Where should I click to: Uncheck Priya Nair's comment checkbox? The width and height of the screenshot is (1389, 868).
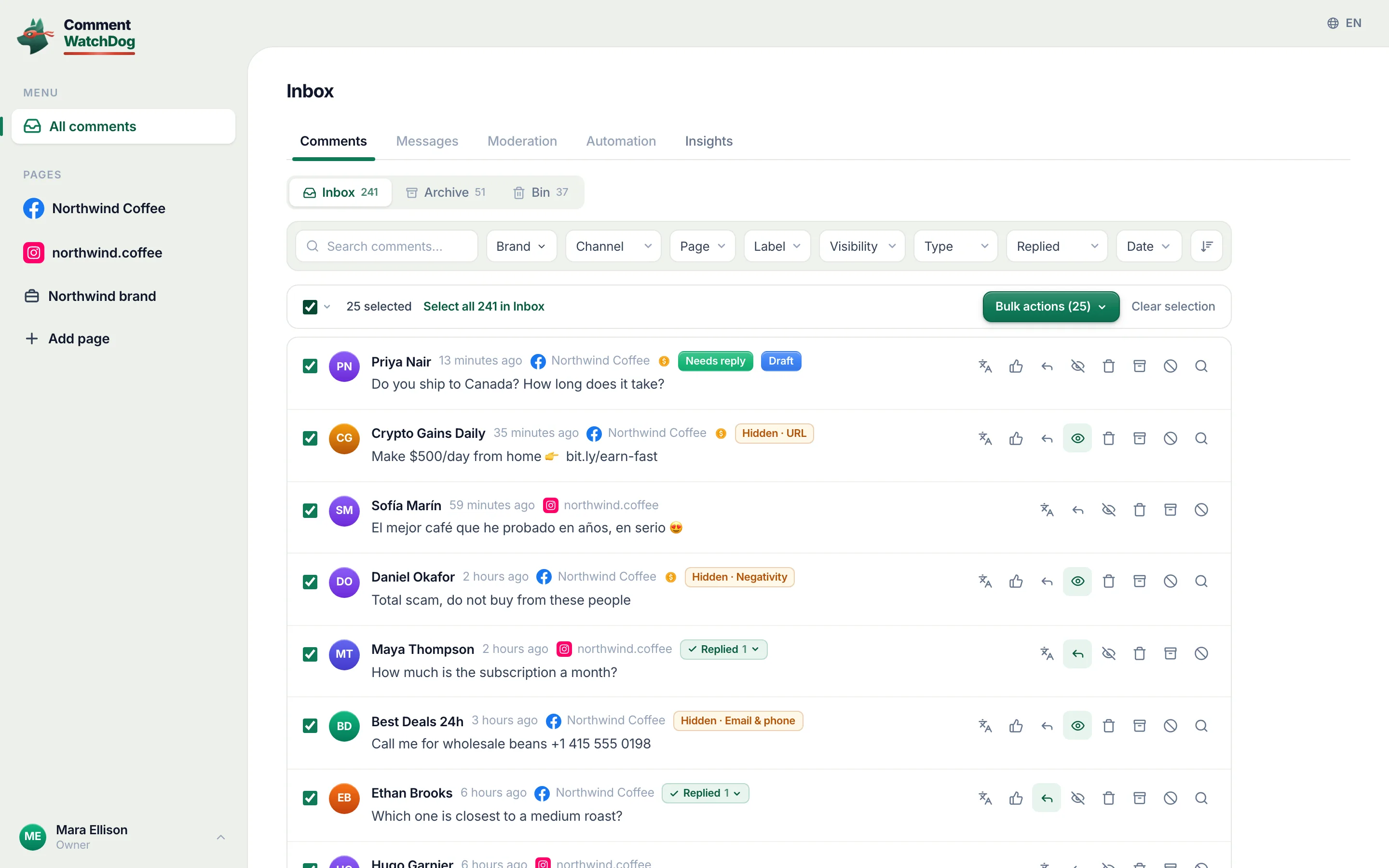[310, 366]
